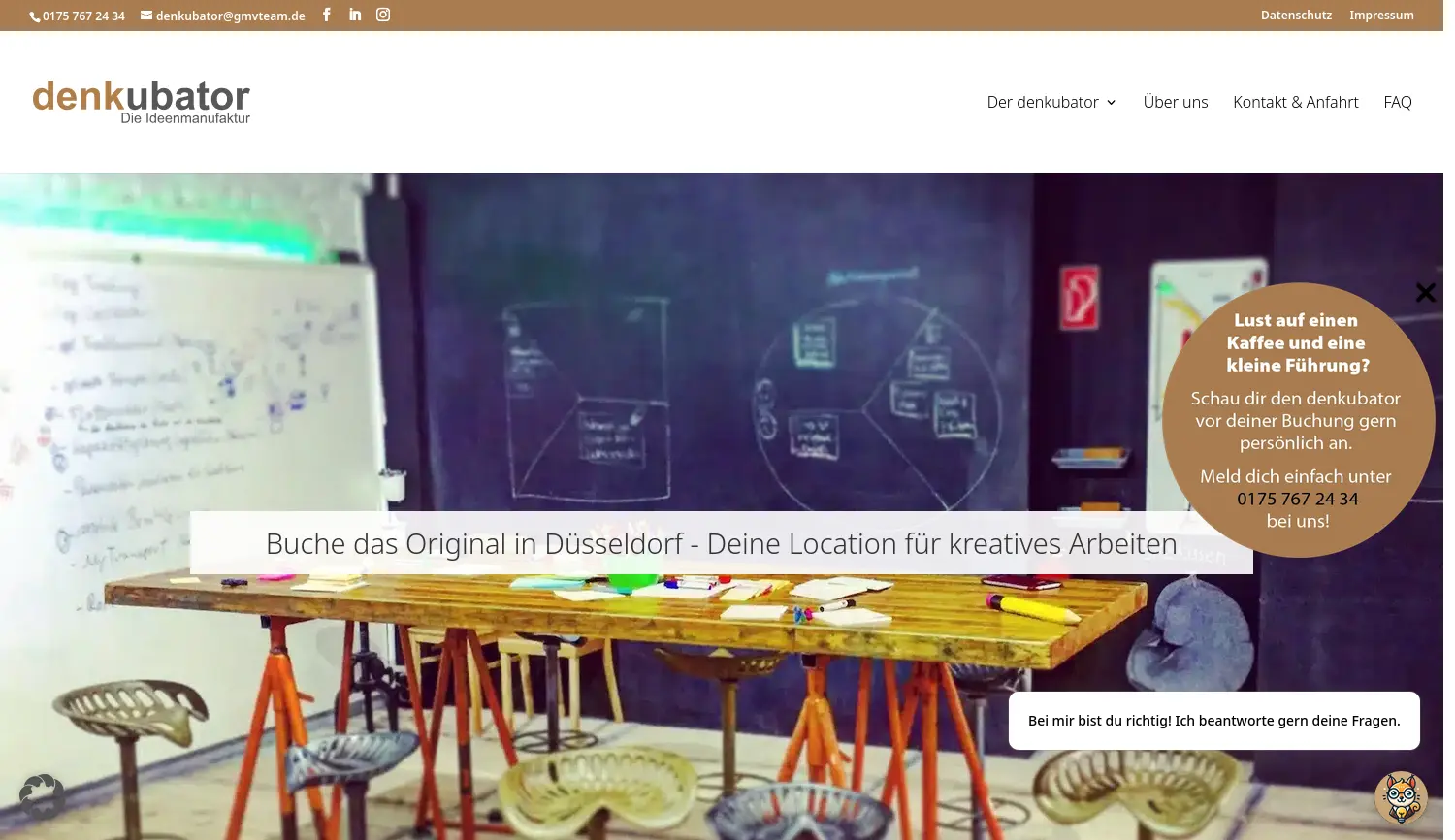Click the chat bubble 'Bei mir bist du richtig!'
The image size is (1455, 840).
pos(1213,721)
